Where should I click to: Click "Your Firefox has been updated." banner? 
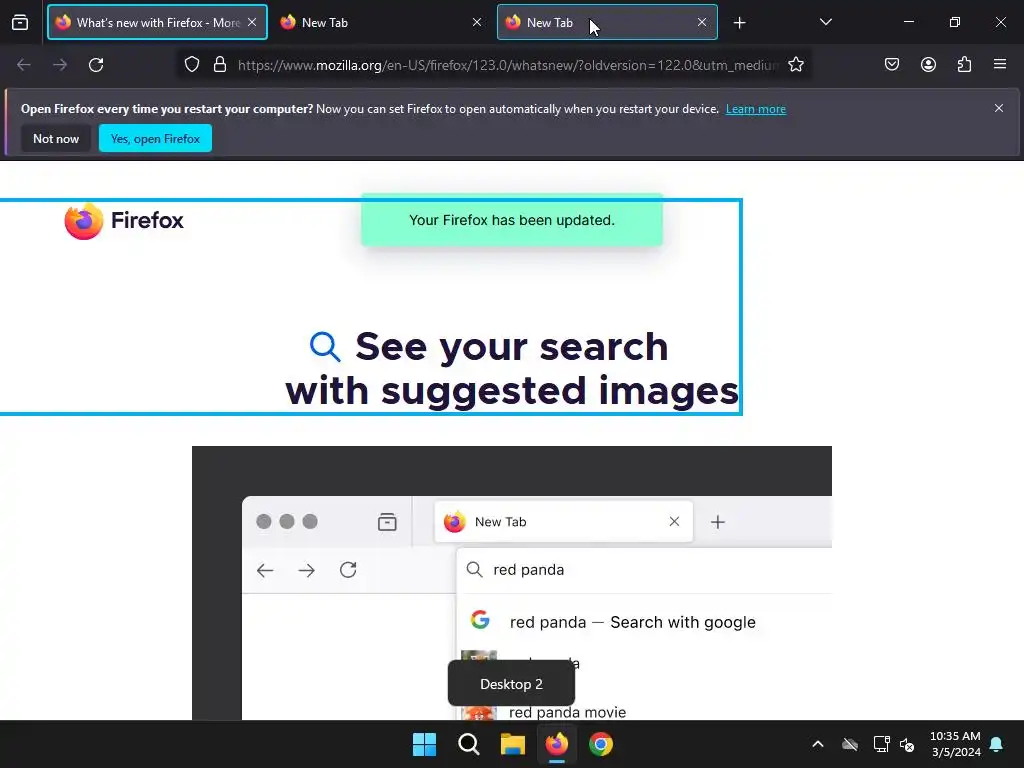512,220
